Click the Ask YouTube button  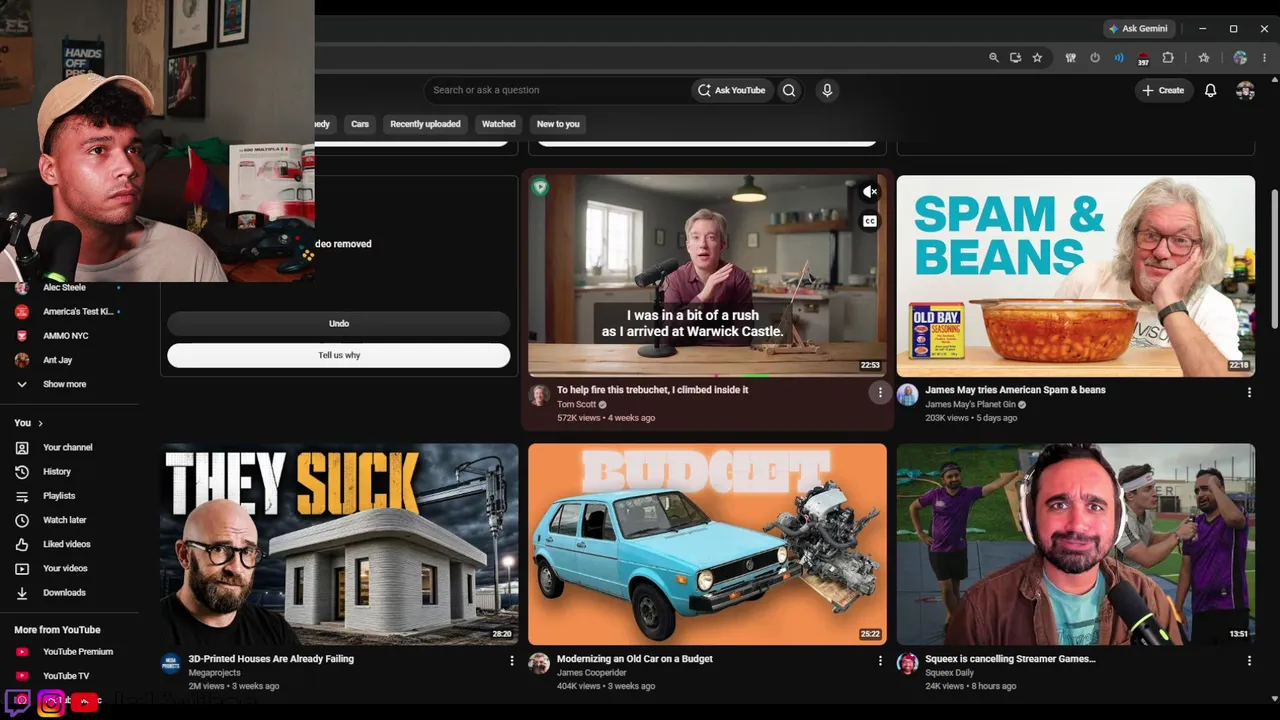click(732, 90)
